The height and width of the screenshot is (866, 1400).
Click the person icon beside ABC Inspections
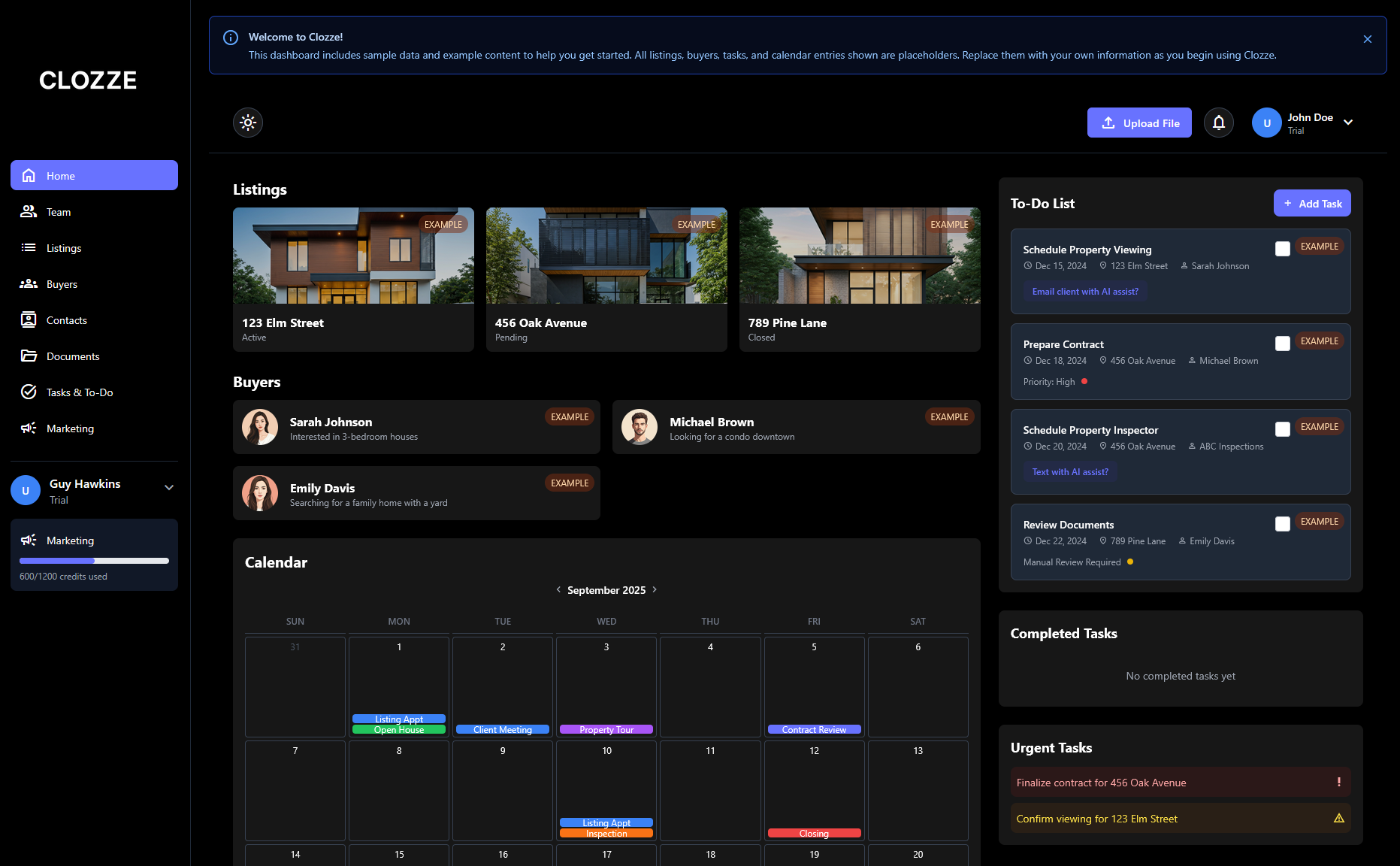[x=1192, y=447]
